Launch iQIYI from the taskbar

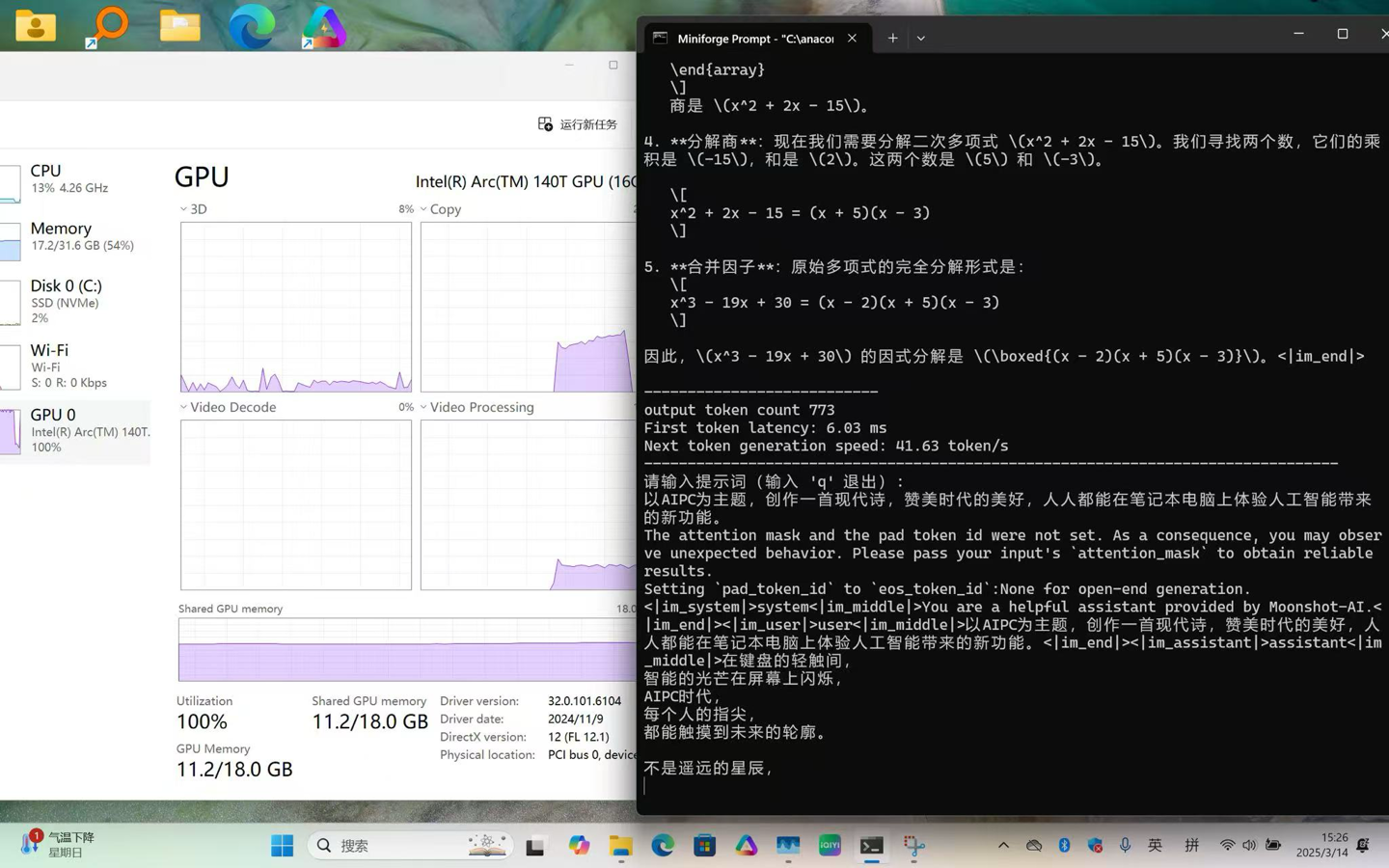(x=830, y=846)
